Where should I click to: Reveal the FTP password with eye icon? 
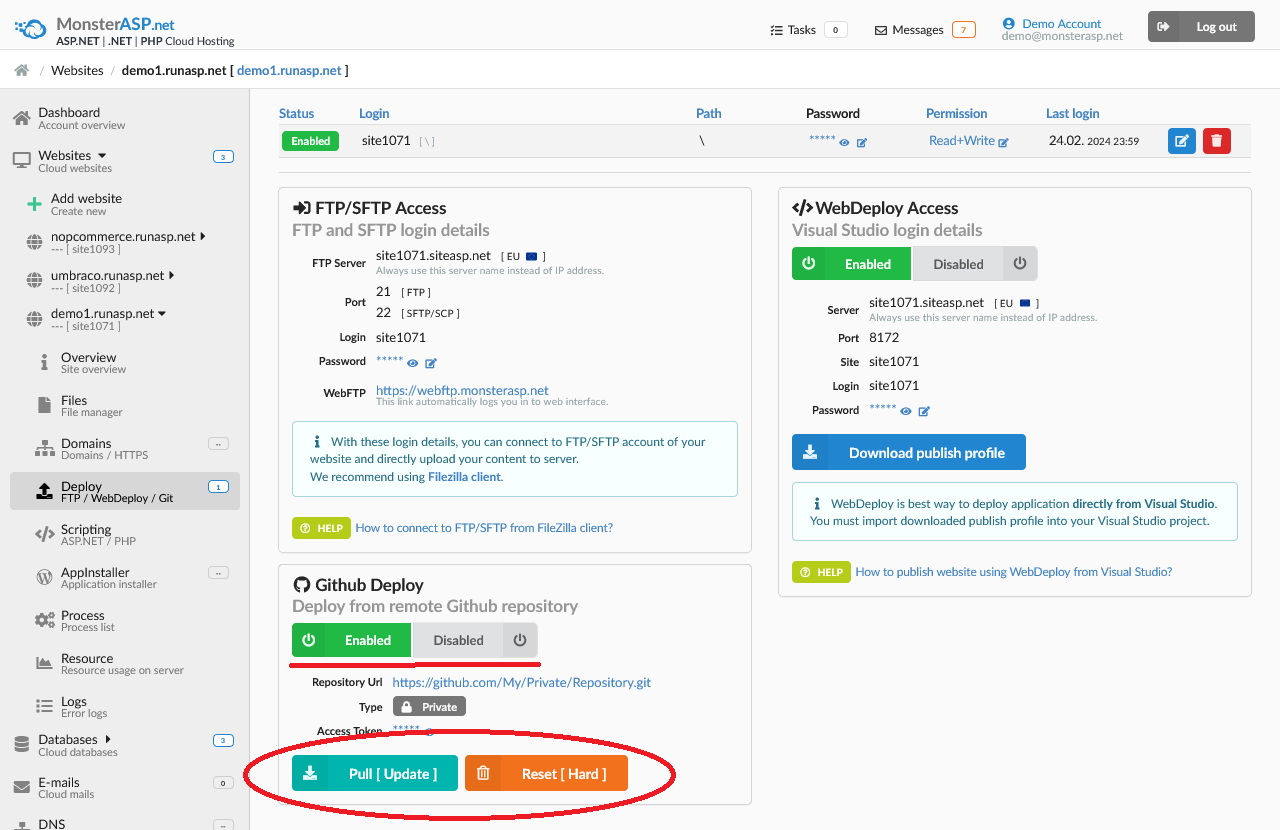413,363
